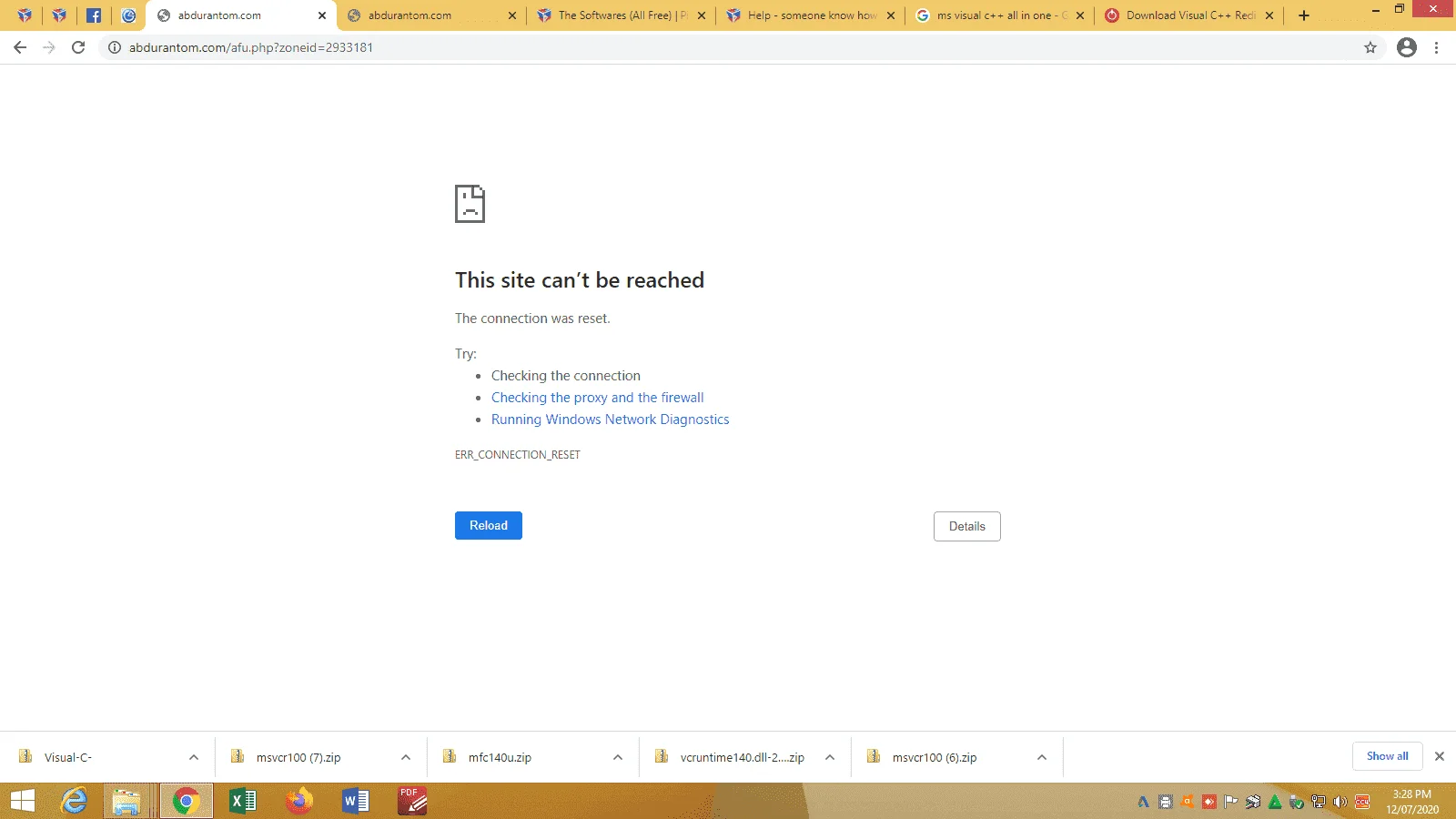1456x819 pixels.
Task: Reload page using the toolbar refresh icon
Action: (78, 47)
